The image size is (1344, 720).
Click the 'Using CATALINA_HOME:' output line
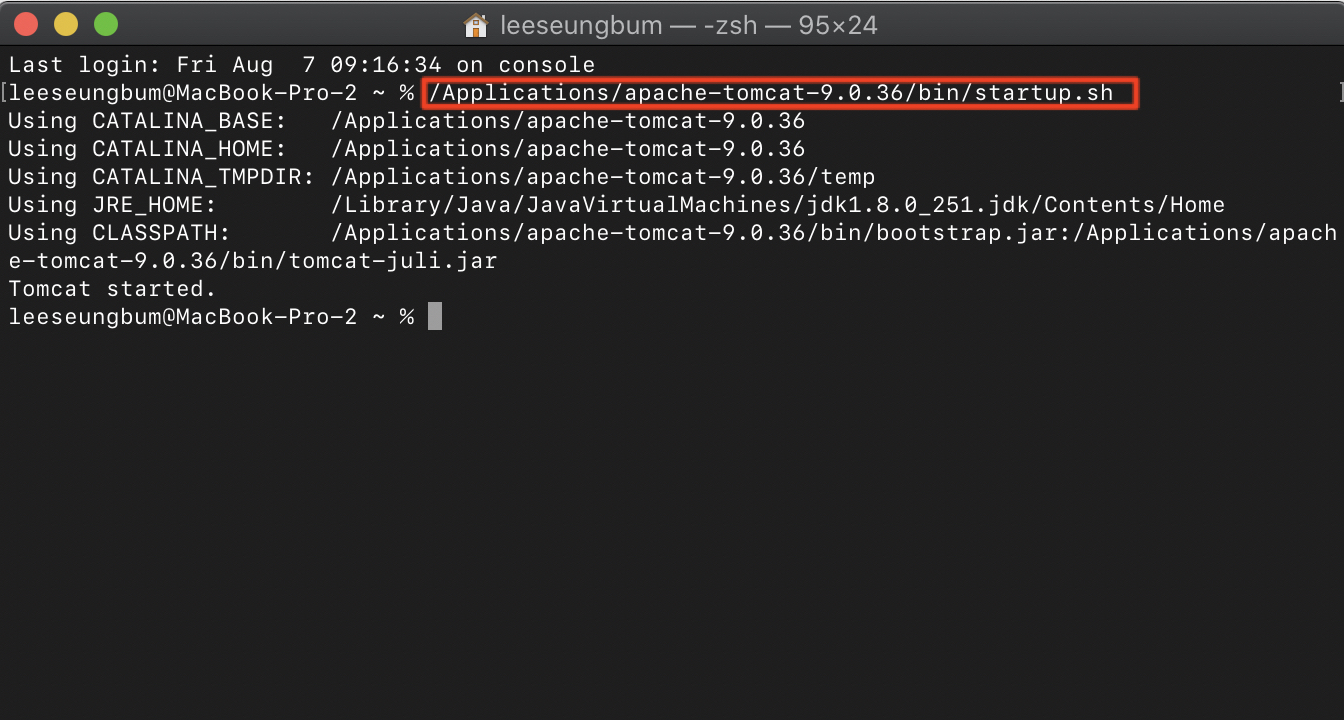tap(406, 149)
